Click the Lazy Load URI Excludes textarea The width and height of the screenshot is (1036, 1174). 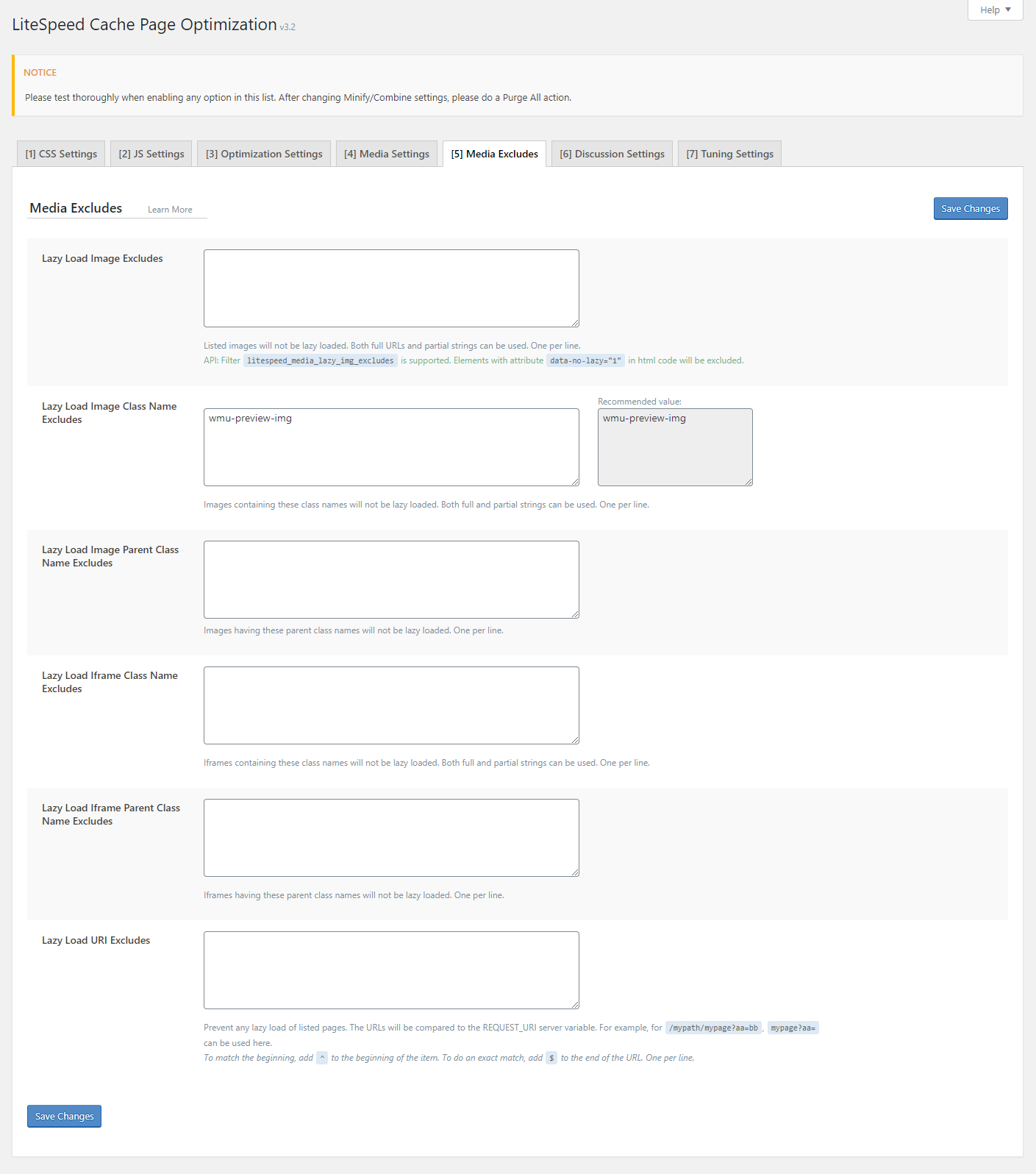click(x=391, y=970)
